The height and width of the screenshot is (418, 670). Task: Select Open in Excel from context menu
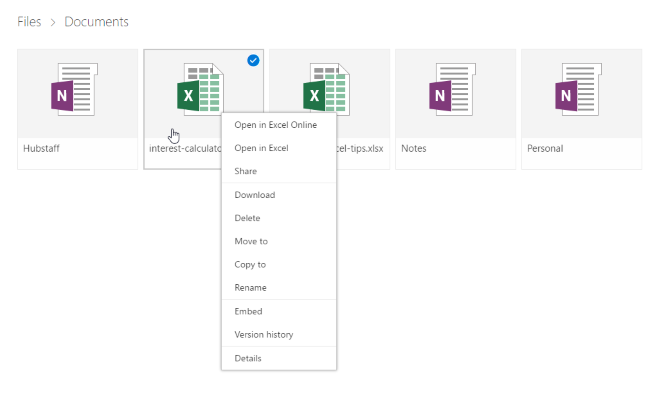261,148
